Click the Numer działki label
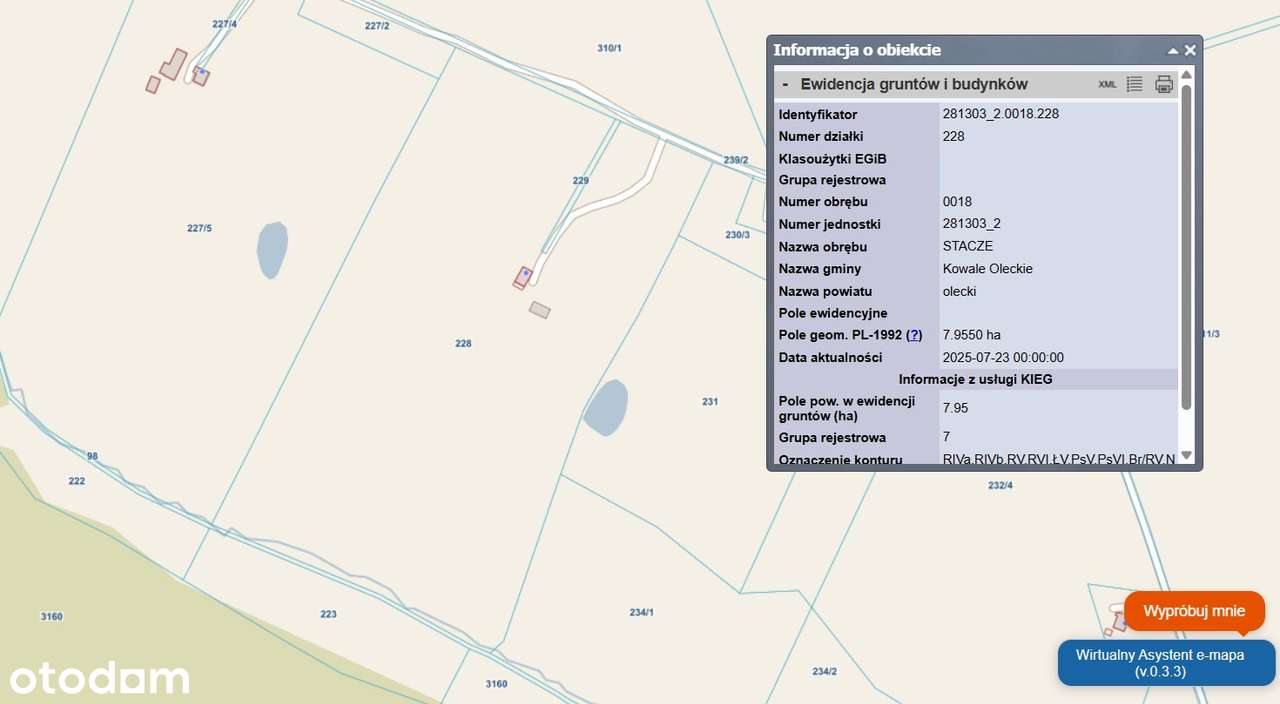Viewport: 1280px width, 704px height. coord(821,136)
